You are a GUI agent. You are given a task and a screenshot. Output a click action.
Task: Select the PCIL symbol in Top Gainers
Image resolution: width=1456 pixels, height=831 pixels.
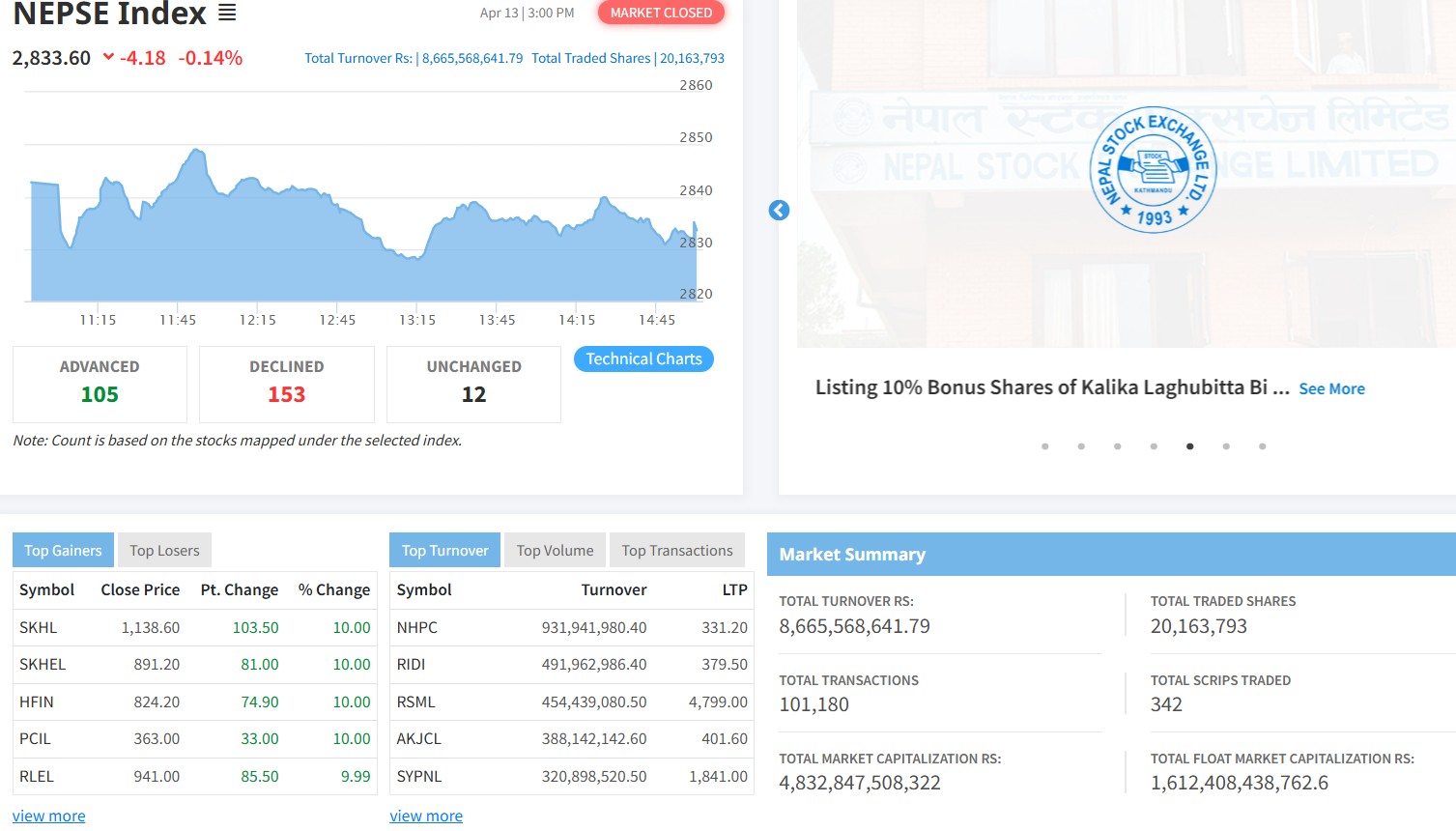pos(35,739)
